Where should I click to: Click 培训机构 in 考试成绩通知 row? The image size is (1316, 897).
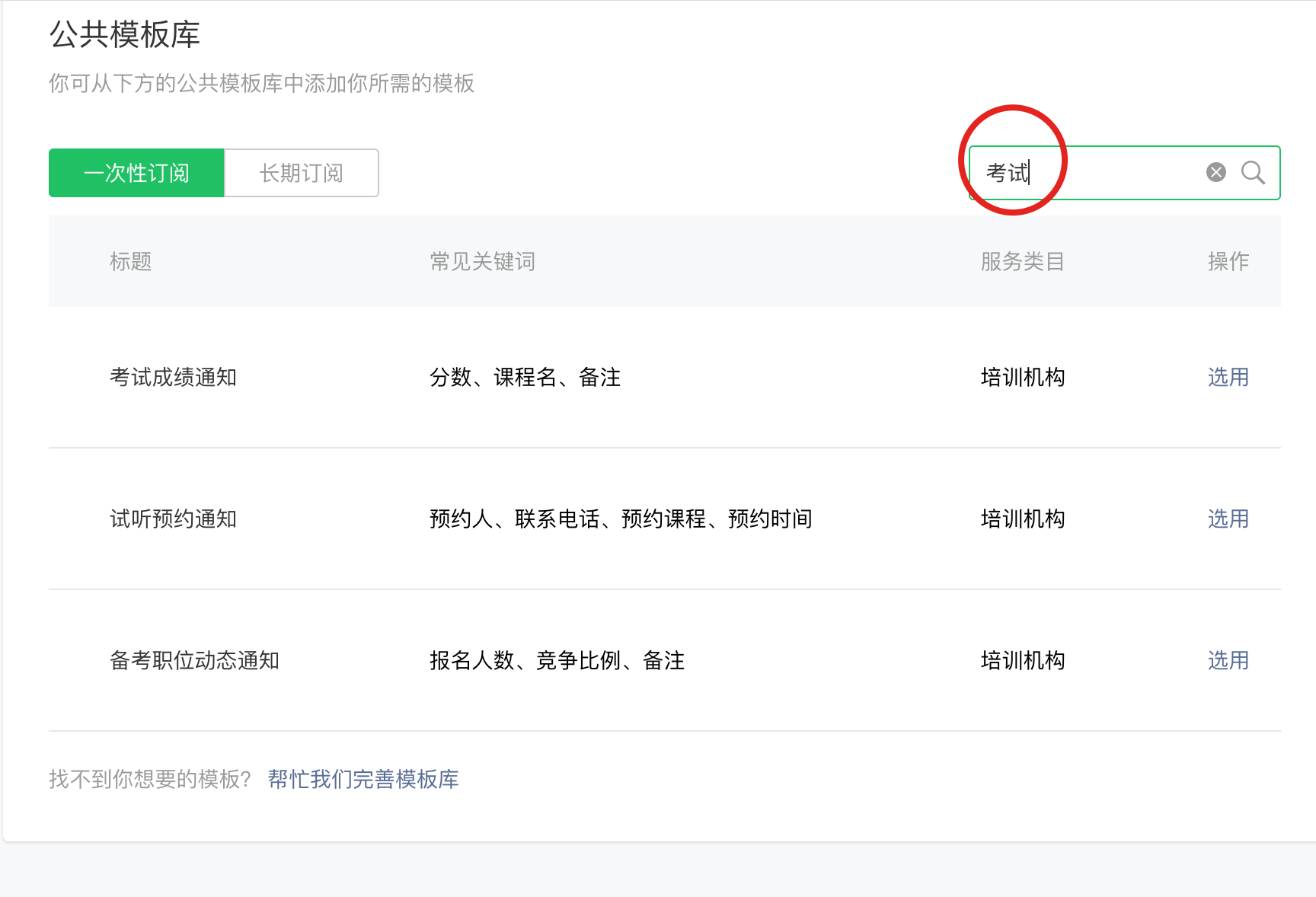pos(1023,377)
